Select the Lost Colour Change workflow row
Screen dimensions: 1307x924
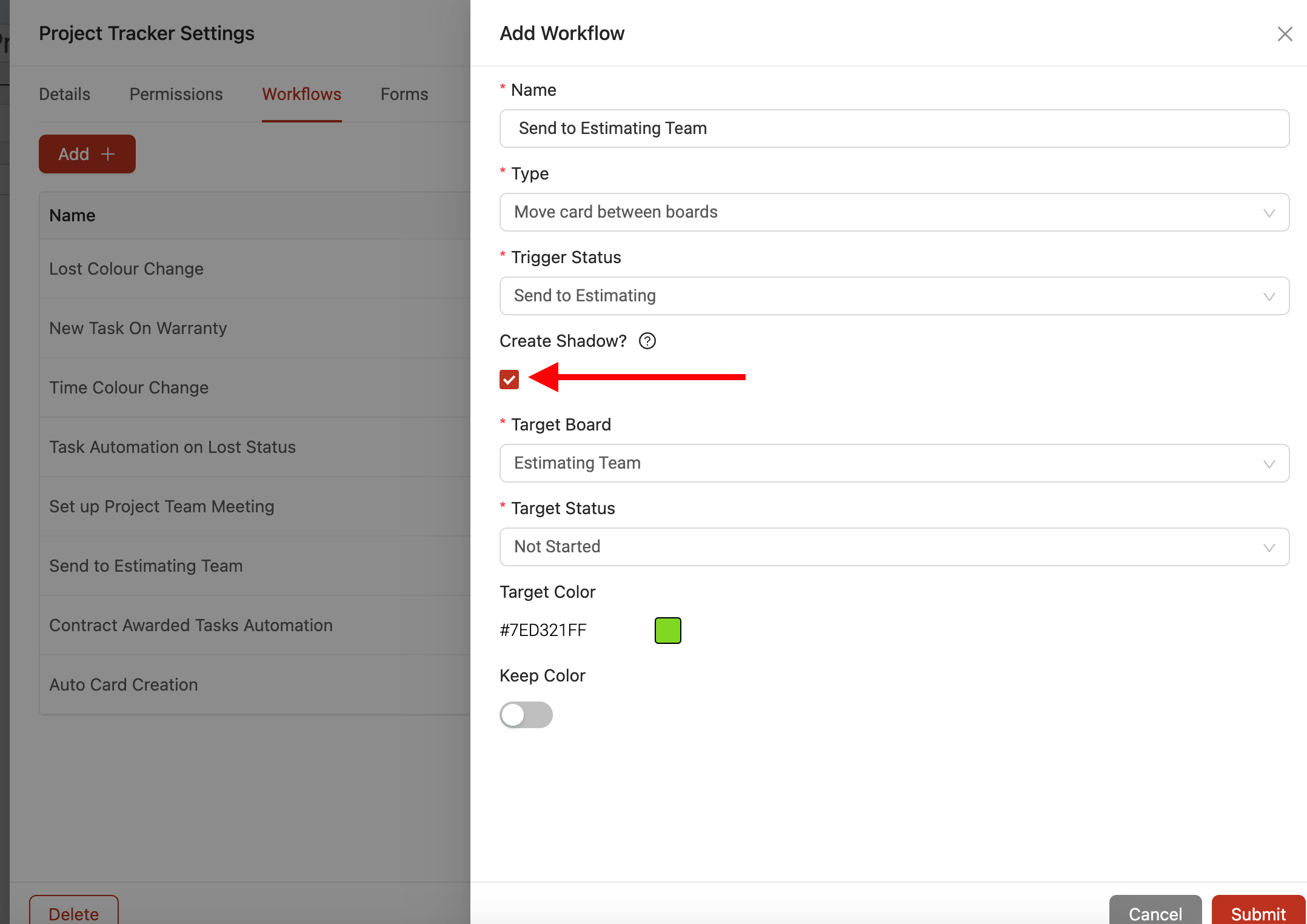[x=126, y=269]
